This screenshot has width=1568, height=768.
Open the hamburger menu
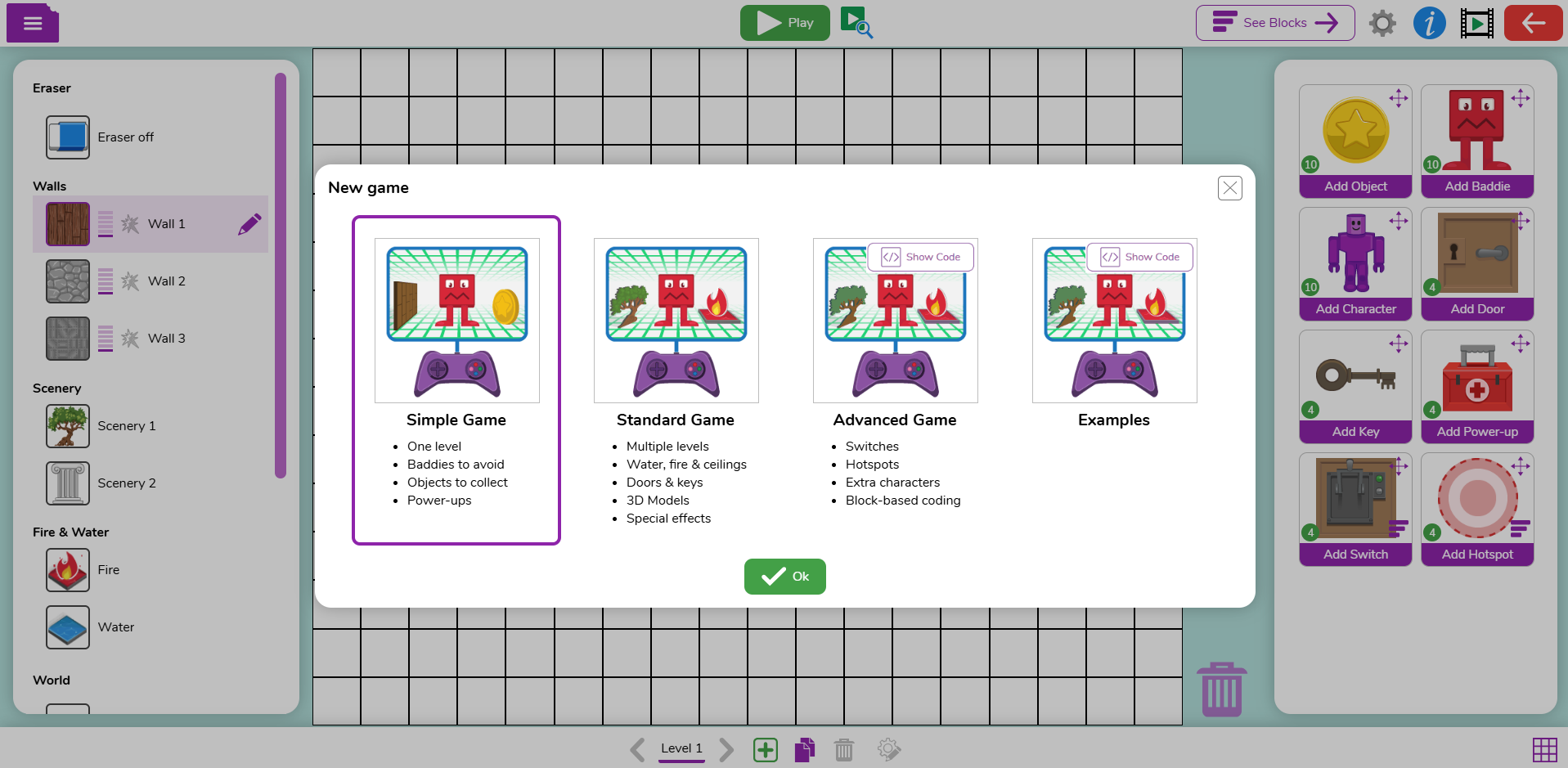(32, 23)
